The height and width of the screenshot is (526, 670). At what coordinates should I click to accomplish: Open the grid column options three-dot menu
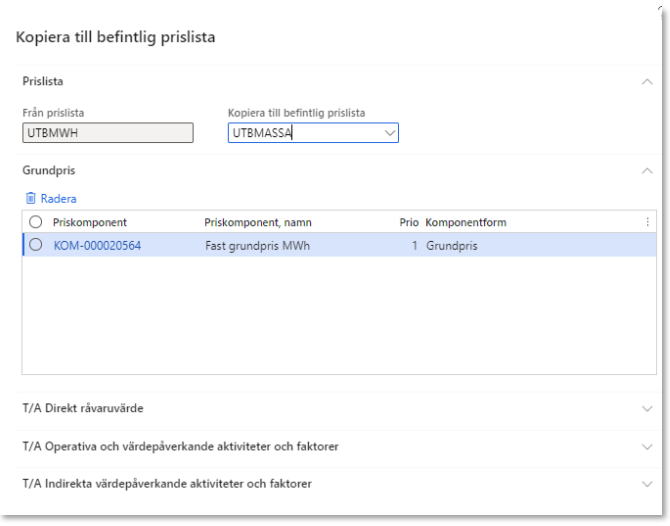tap(646, 222)
